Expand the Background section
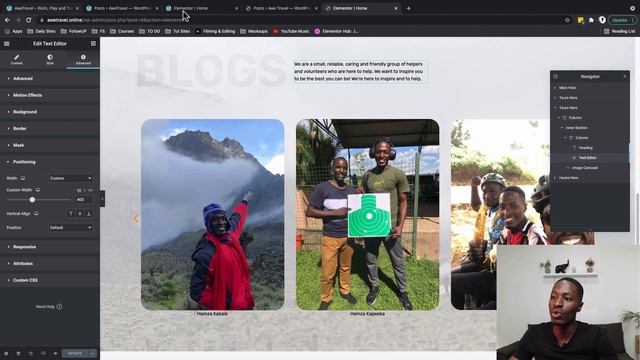 pos(50,112)
